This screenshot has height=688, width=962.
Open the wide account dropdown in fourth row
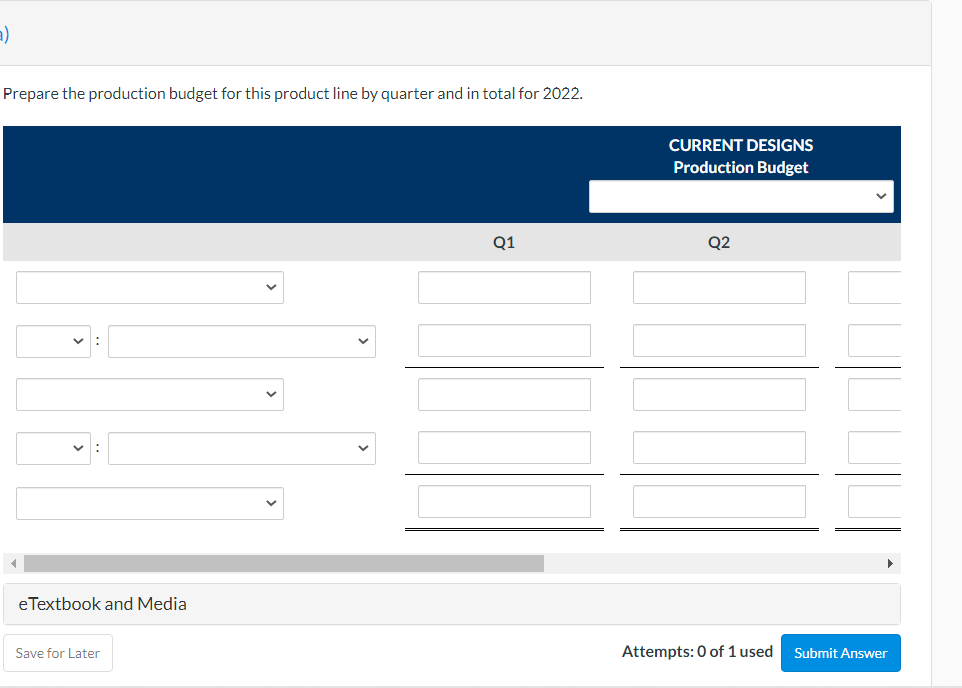(241, 448)
